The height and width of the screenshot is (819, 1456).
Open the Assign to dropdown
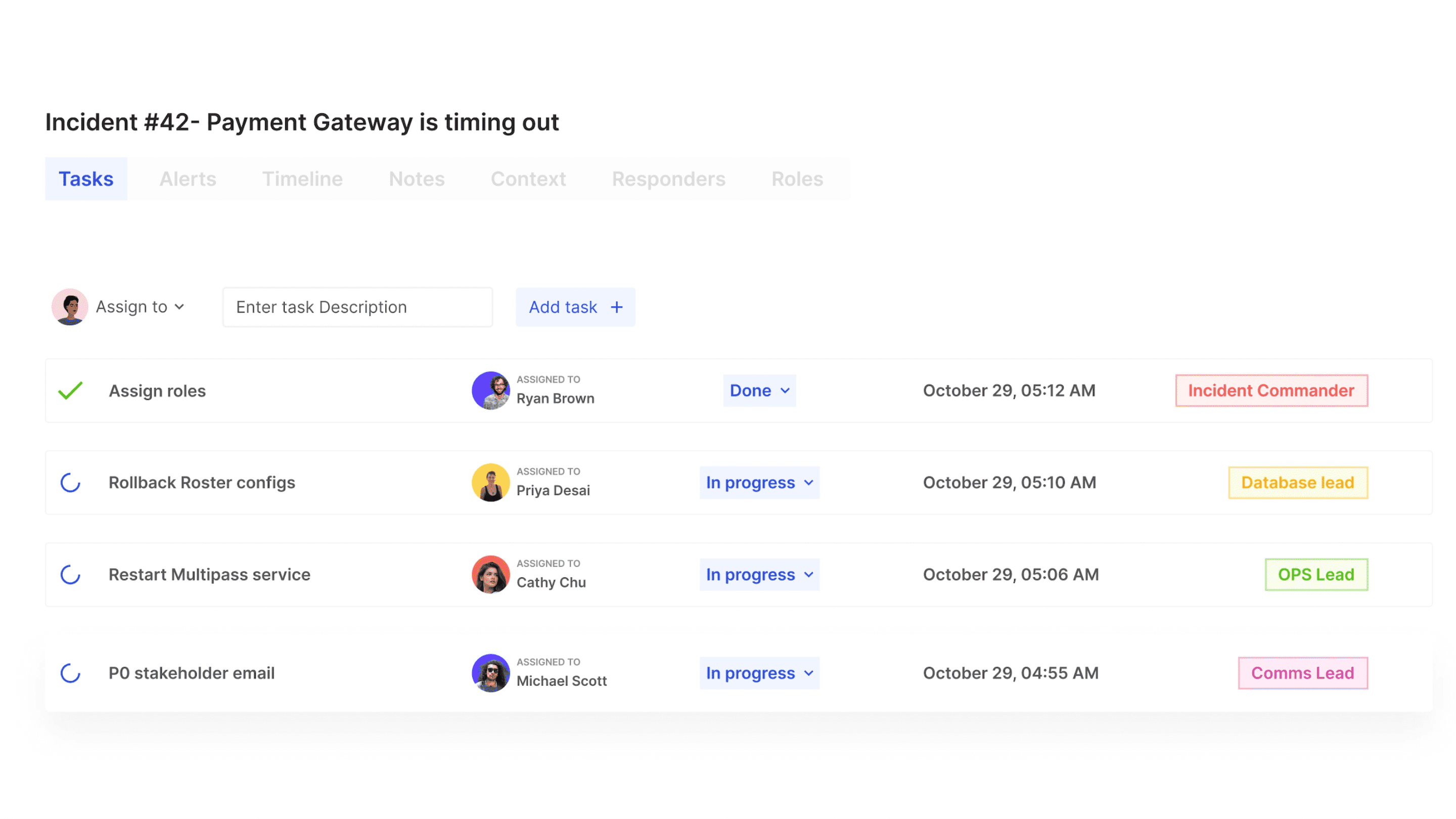pyautogui.click(x=140, y=307)
